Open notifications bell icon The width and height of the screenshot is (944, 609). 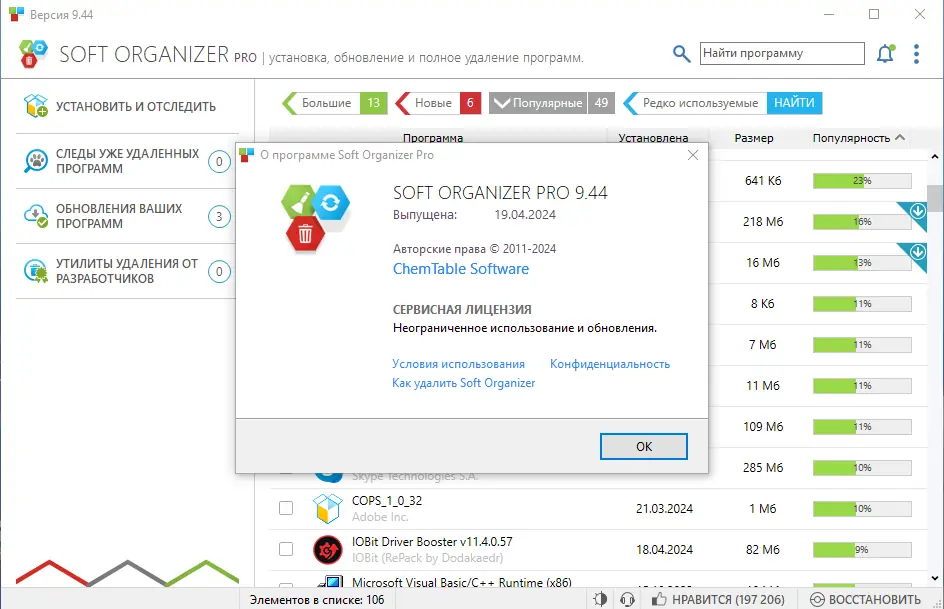[886, 54]
